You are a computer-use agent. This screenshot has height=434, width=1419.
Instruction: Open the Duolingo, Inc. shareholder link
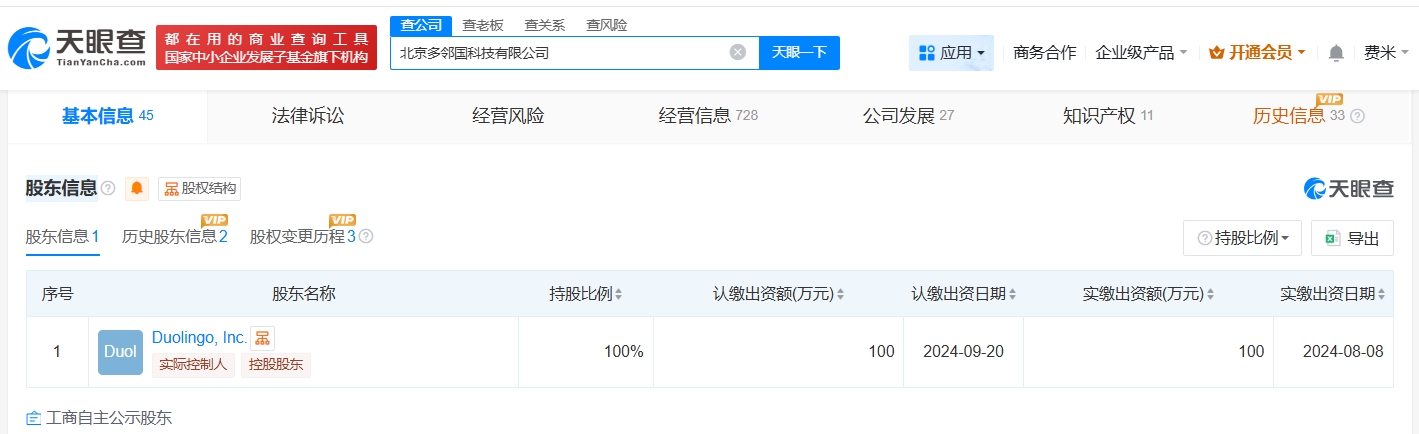199,338
